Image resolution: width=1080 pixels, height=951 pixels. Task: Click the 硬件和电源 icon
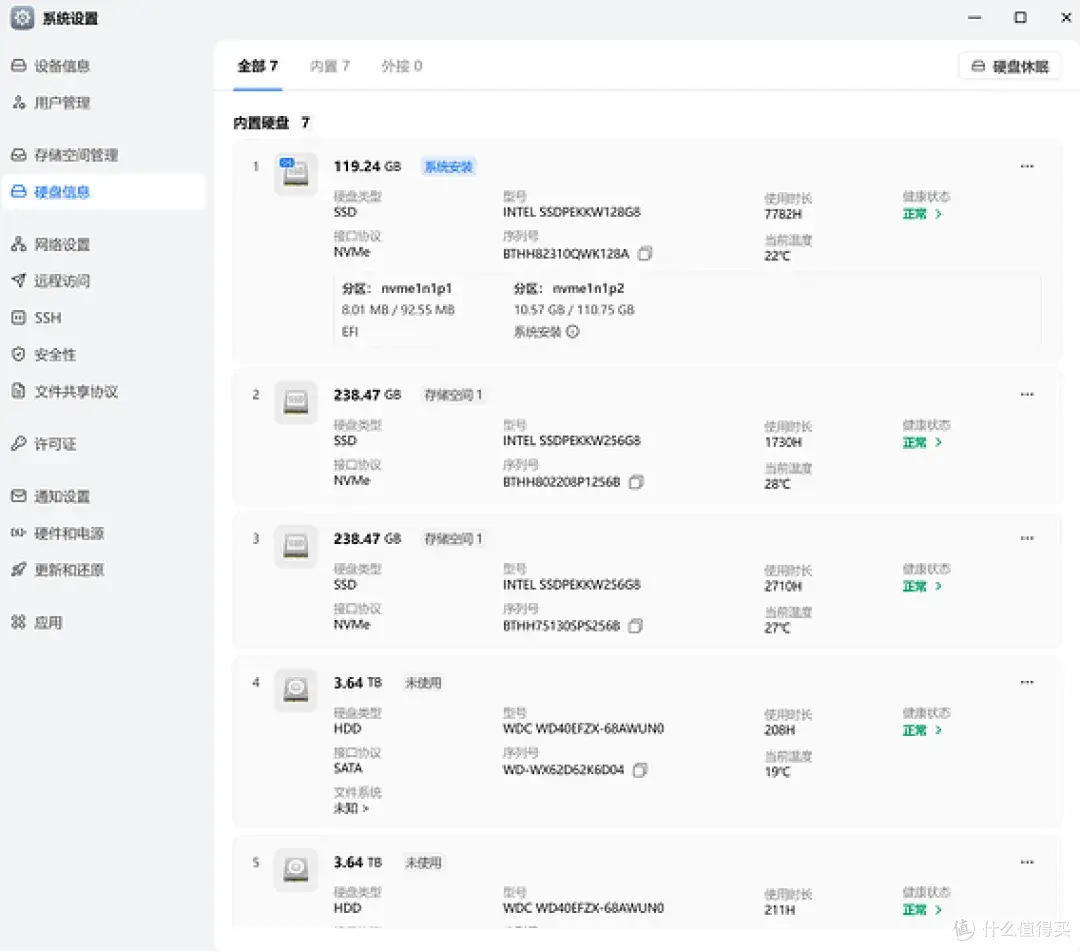click(19, 533)
